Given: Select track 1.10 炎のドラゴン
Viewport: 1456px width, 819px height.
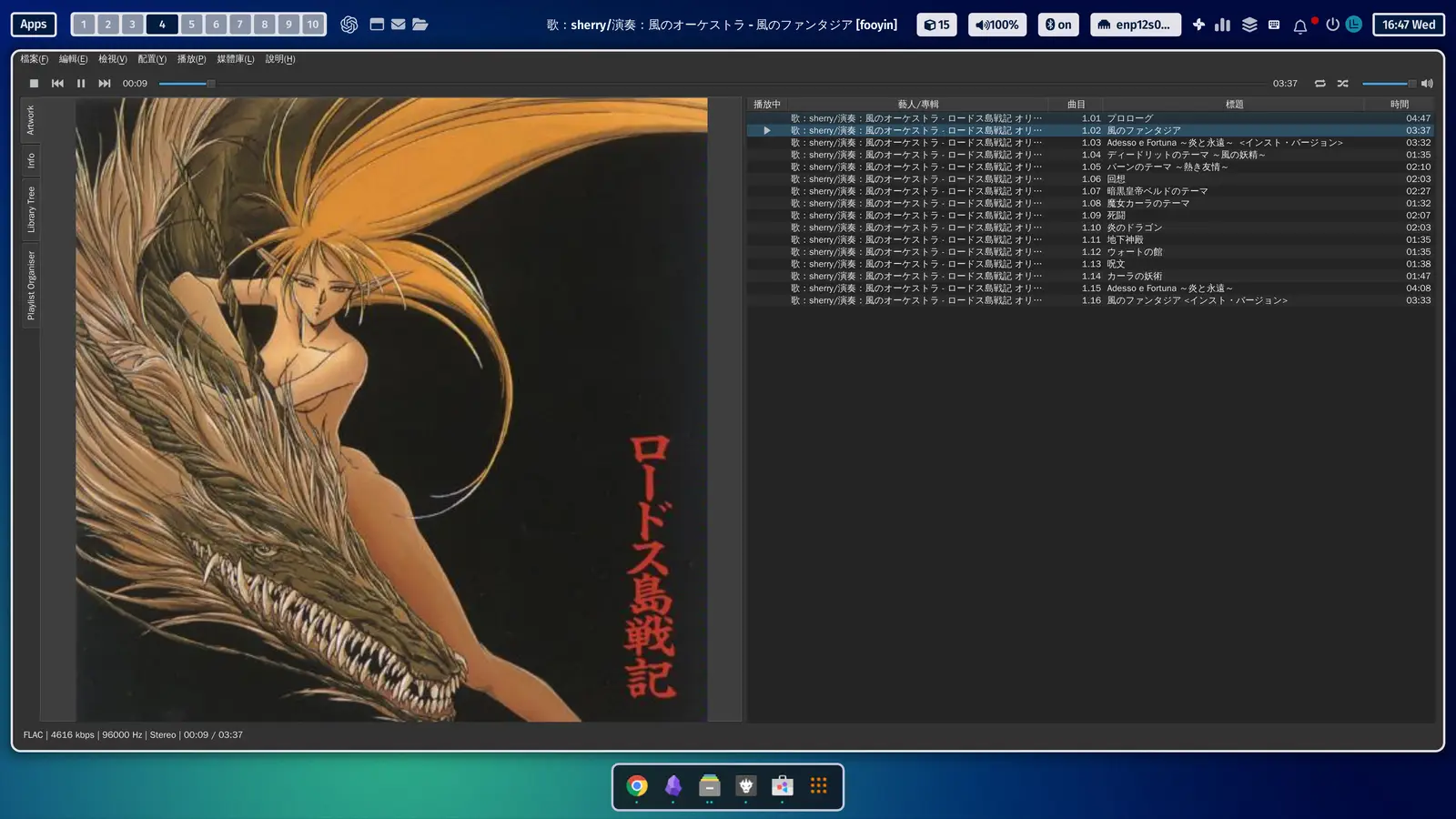Looking at the screenshot, I should 1090,227.
